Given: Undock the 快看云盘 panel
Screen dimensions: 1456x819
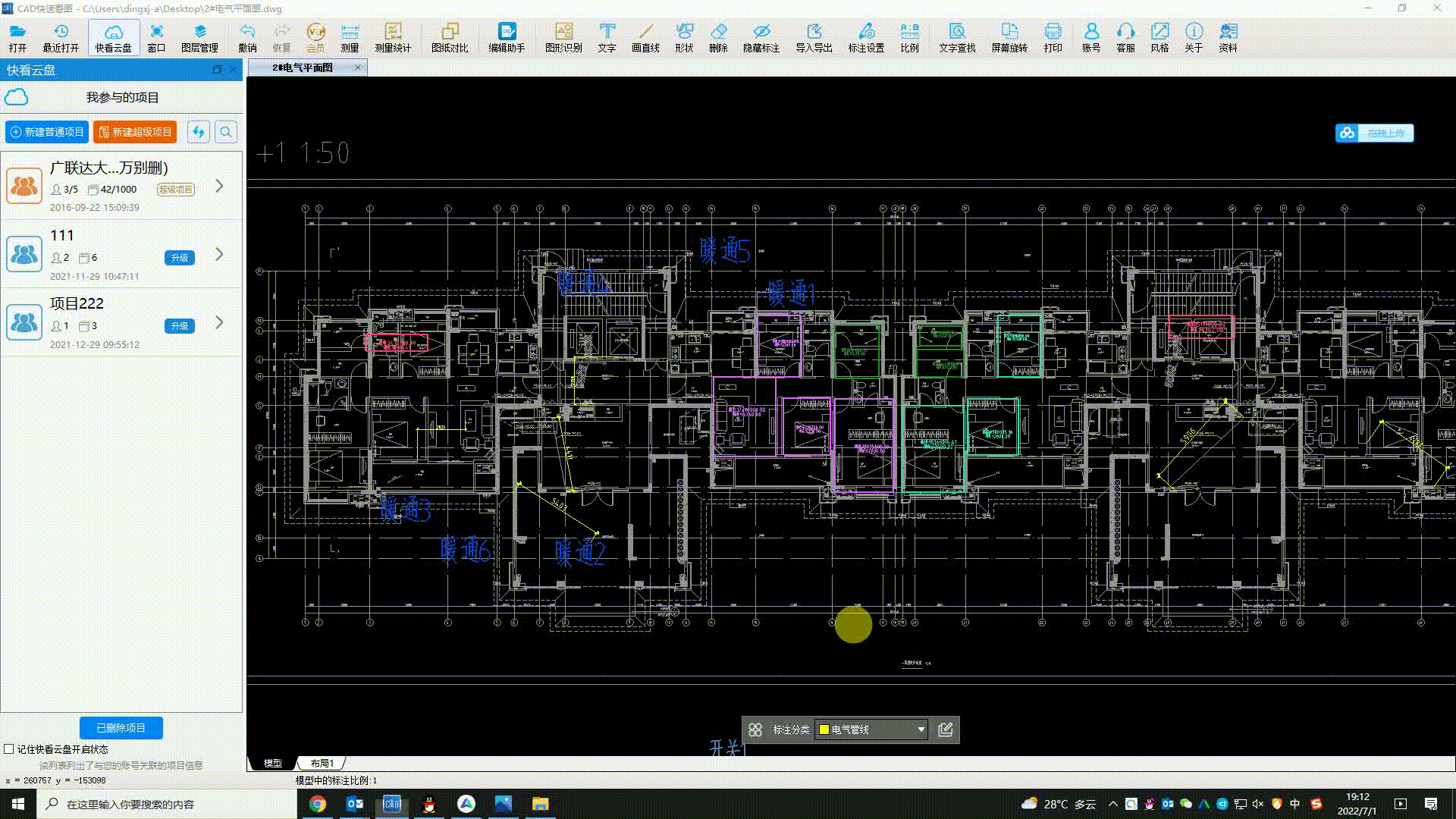Looking at the screenshot, I should point(217,70).
